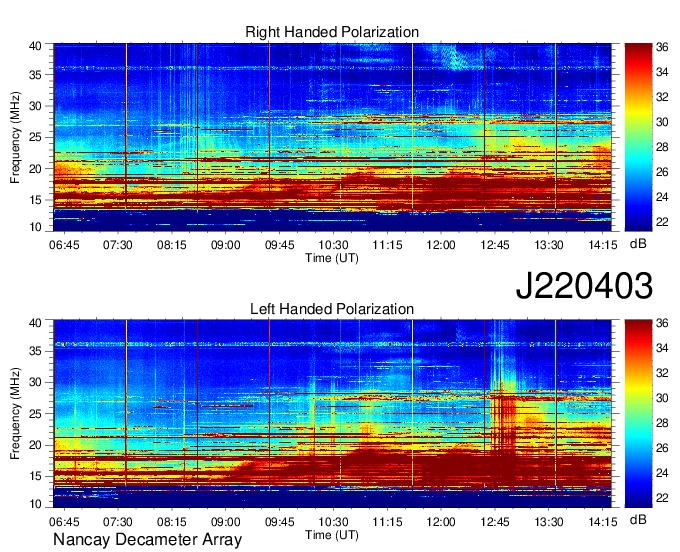680x552 pixels.
Task: Click "13:30" time tick under Right Handed plot
Action: click(549, 245)
